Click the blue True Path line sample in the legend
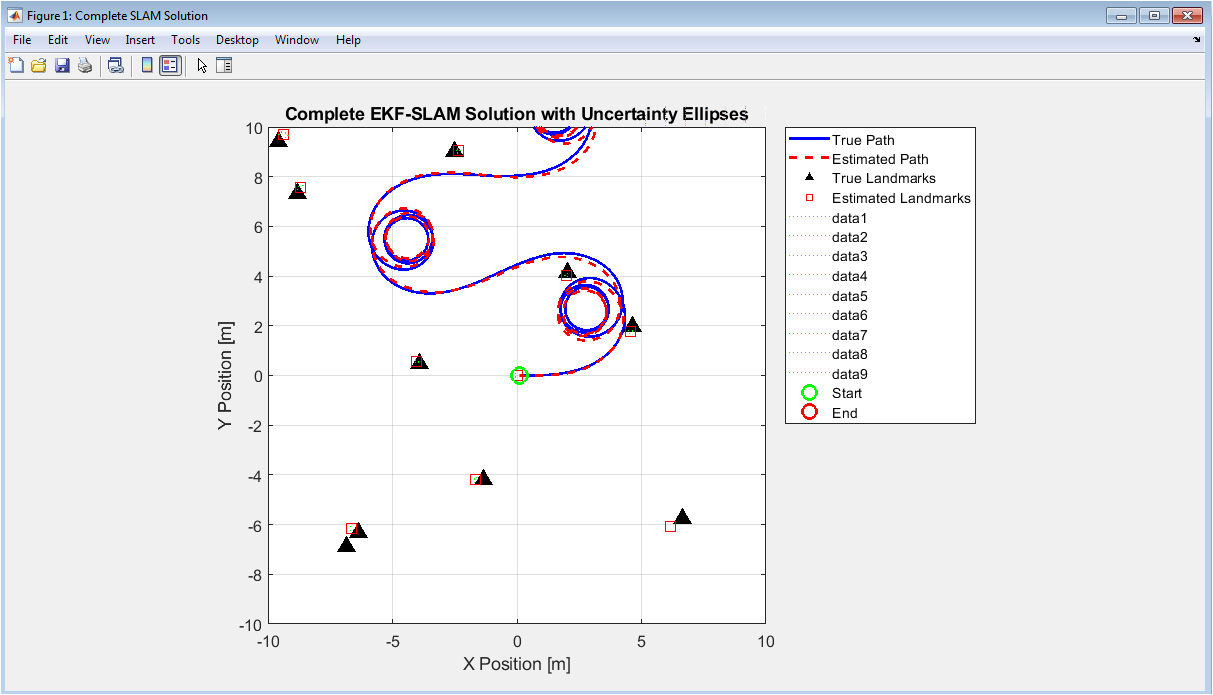Viewport: 1213px width, 695px height. click(x=808, y=140)
